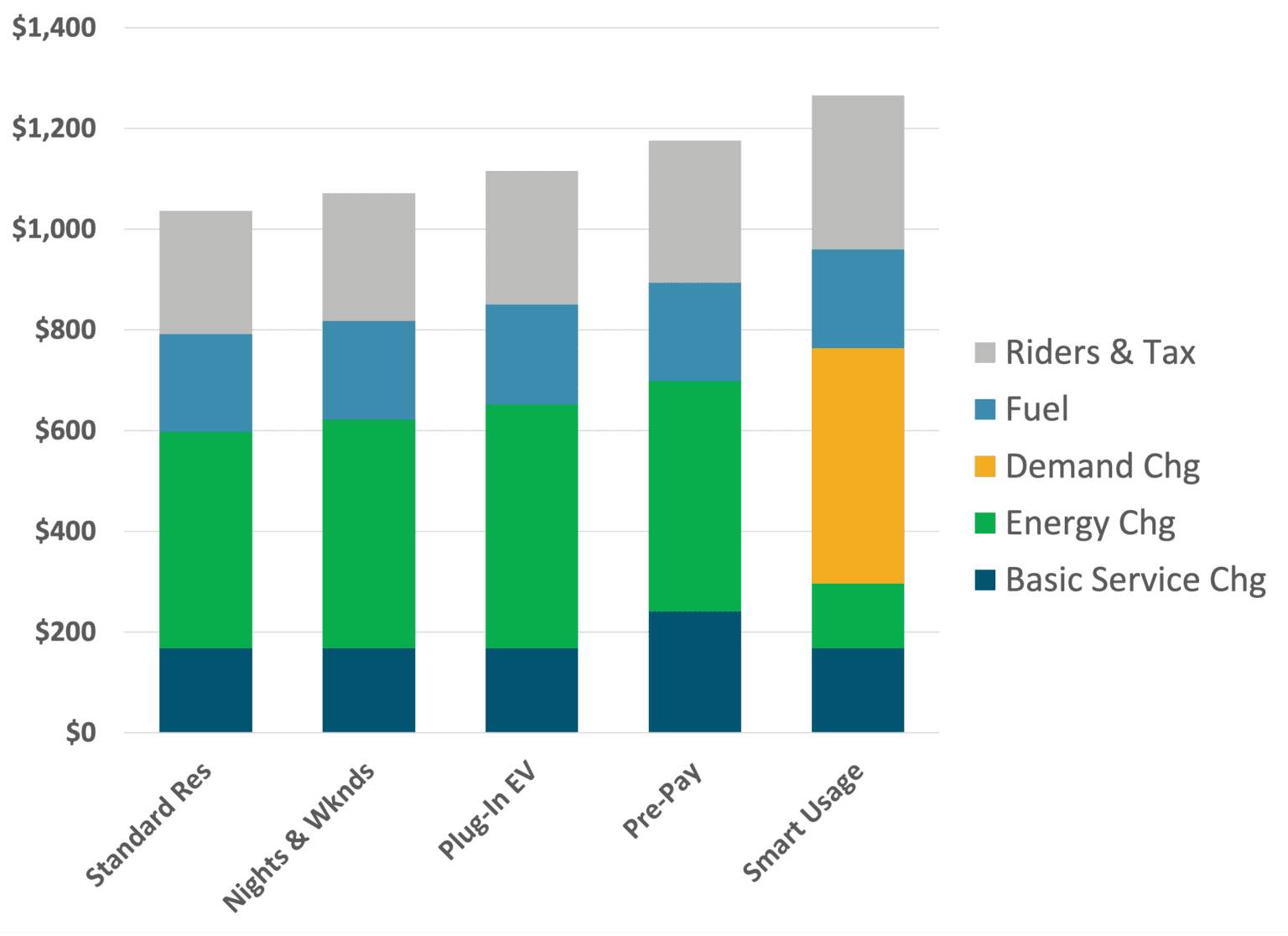This screenshot has width=1288, height=936.
Task: Click the Standard Res axis label
Action: coord(149,825)
